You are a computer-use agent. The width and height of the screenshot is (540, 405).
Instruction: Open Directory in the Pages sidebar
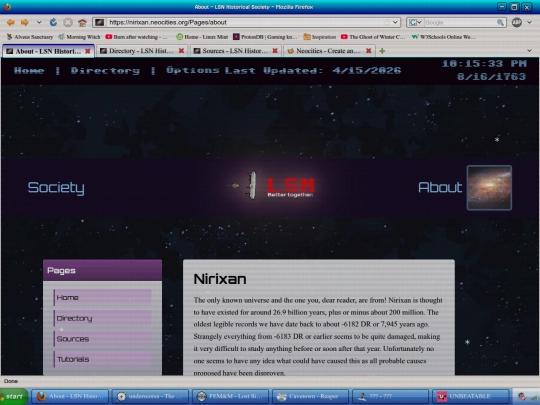(102, 318)
